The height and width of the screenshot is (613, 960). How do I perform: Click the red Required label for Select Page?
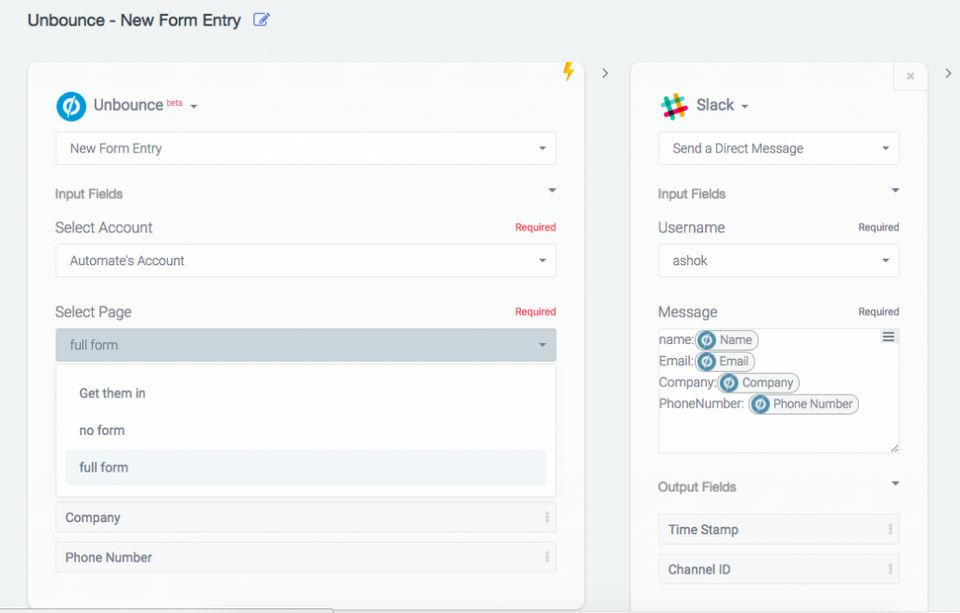[x=535, y=312]
